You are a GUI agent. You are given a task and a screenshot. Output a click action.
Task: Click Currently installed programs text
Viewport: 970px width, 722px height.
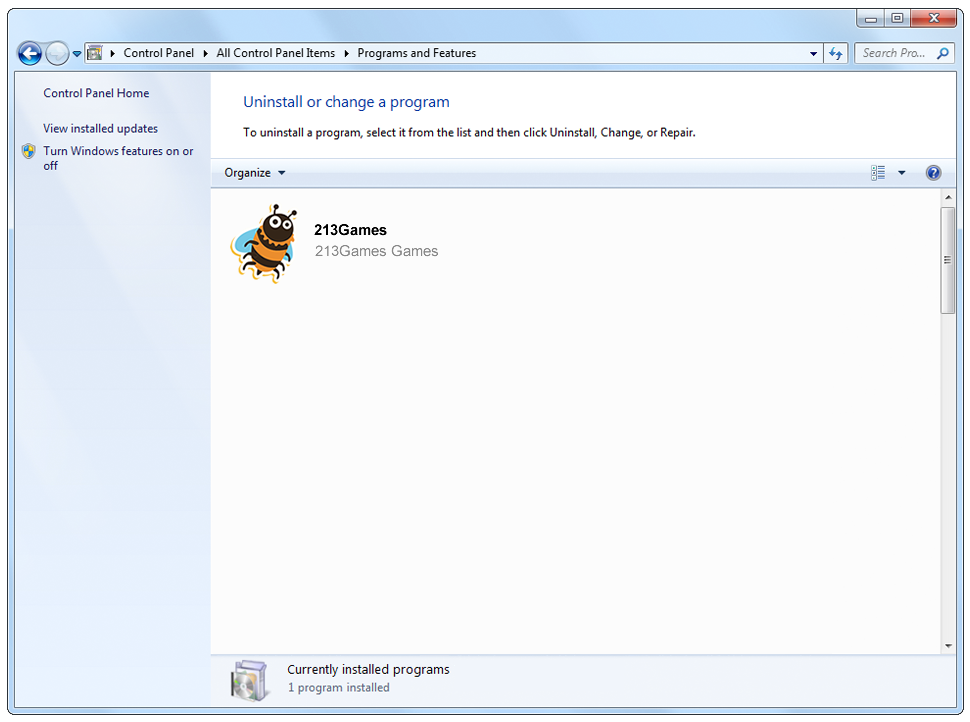368,670
